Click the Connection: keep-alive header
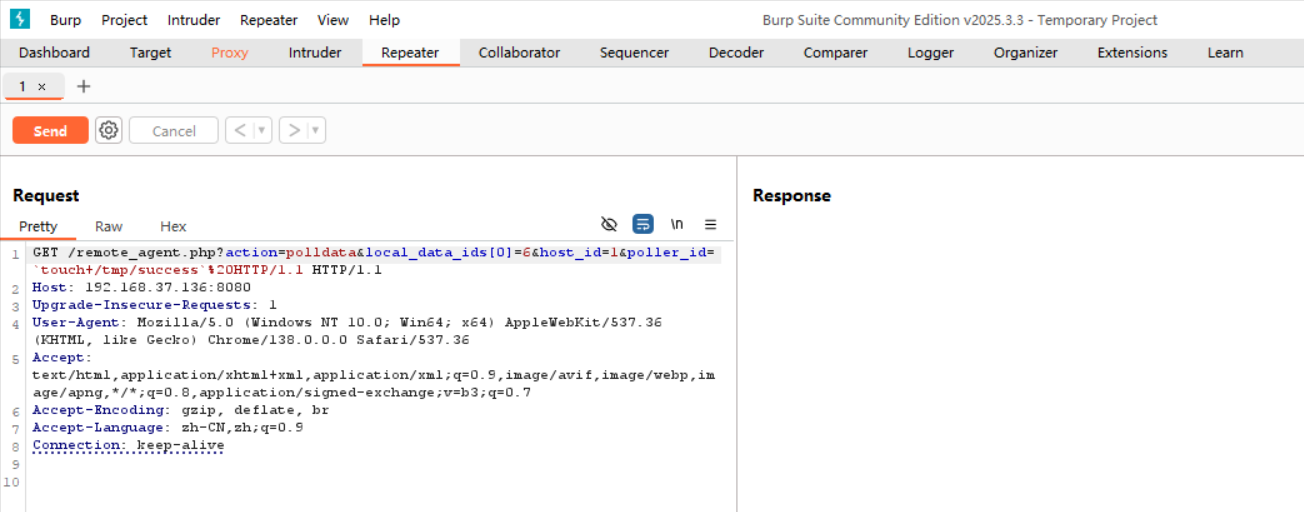The width and height of the screenshot is (1304, 512). click(x=128, y=445)
